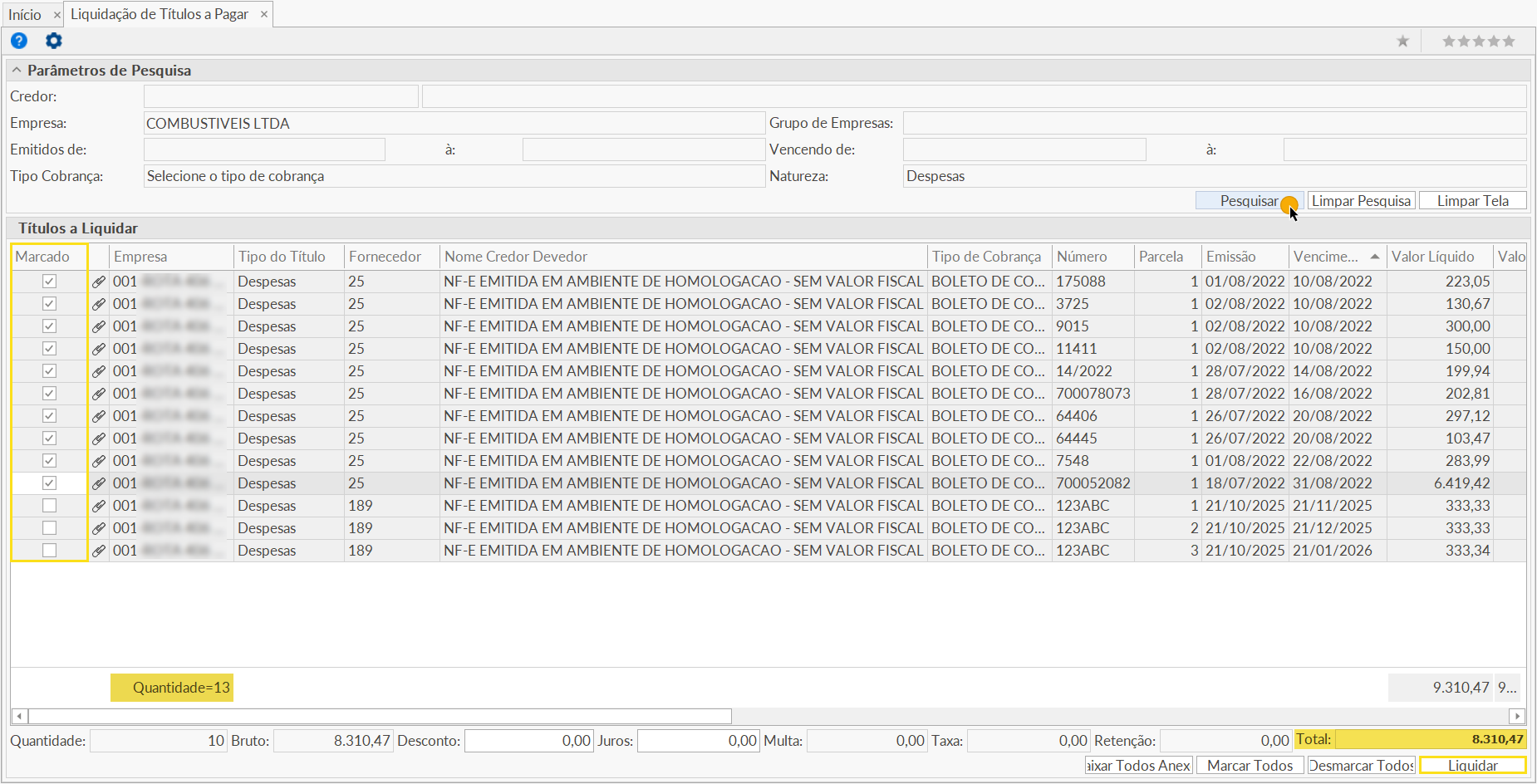The height and width of the screenshot is (784, 1537).
Task: Sort by the Vencimento column arrow
Action: pyautogui.click(x=1375, y=257)
